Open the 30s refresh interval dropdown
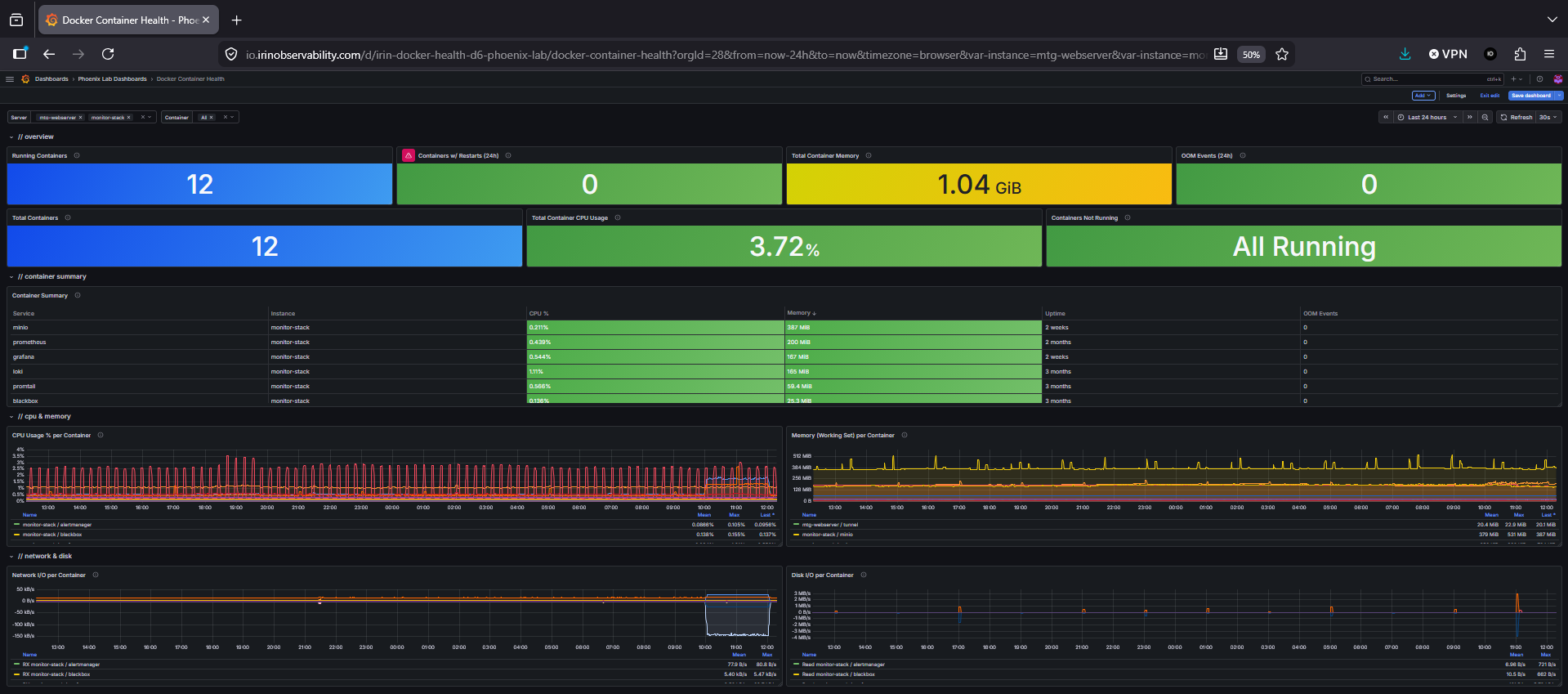Image resolution: width=1568 pixels, height=694 pixels. coord(1548,118)
